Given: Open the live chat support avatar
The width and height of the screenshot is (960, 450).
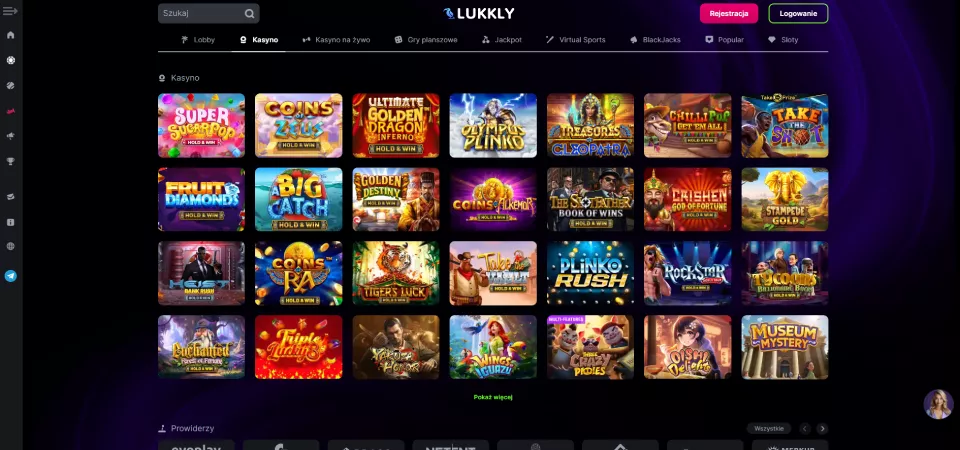Looking at the screenshot, I should (938, 404).
